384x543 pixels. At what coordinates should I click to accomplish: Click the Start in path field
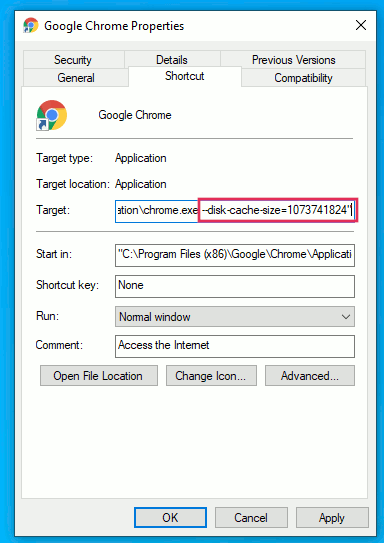point(235,255)
